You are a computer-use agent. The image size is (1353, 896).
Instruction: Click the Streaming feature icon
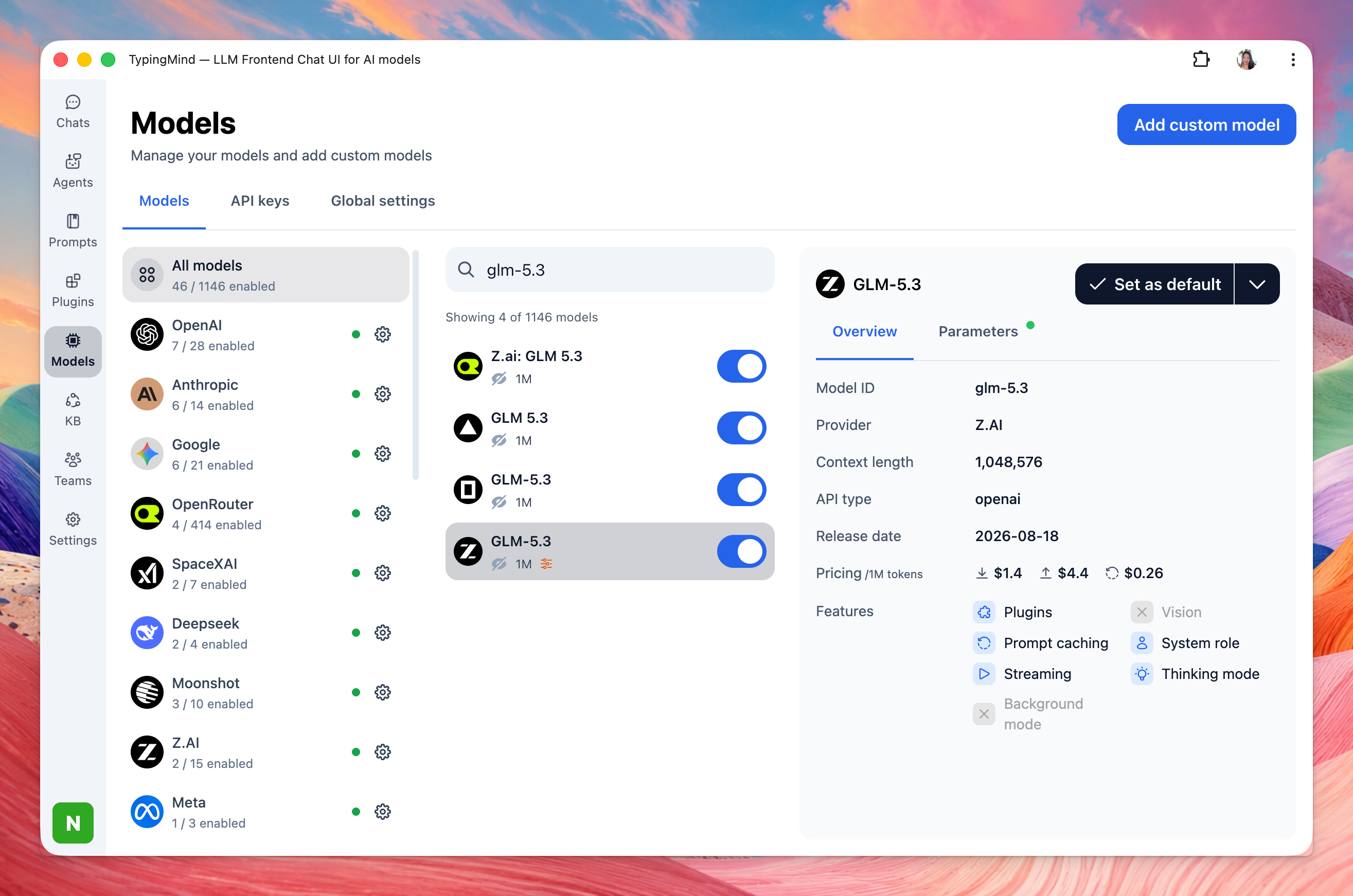tap(984, 674)
